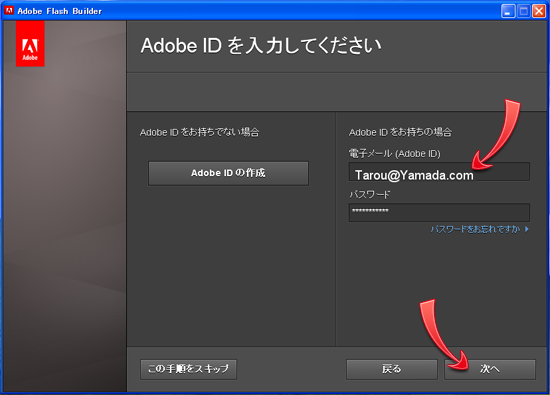Screen dimensions: 550x395
Task: Close the Adobe Flash Builder installer window
Action: [539, 11]
